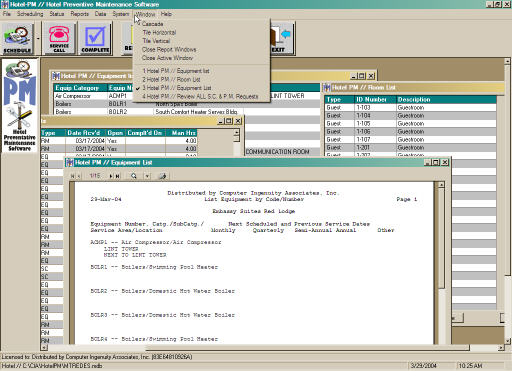Go to first report page button
This screenshot has width=512, height=371.
click(72, 176)
